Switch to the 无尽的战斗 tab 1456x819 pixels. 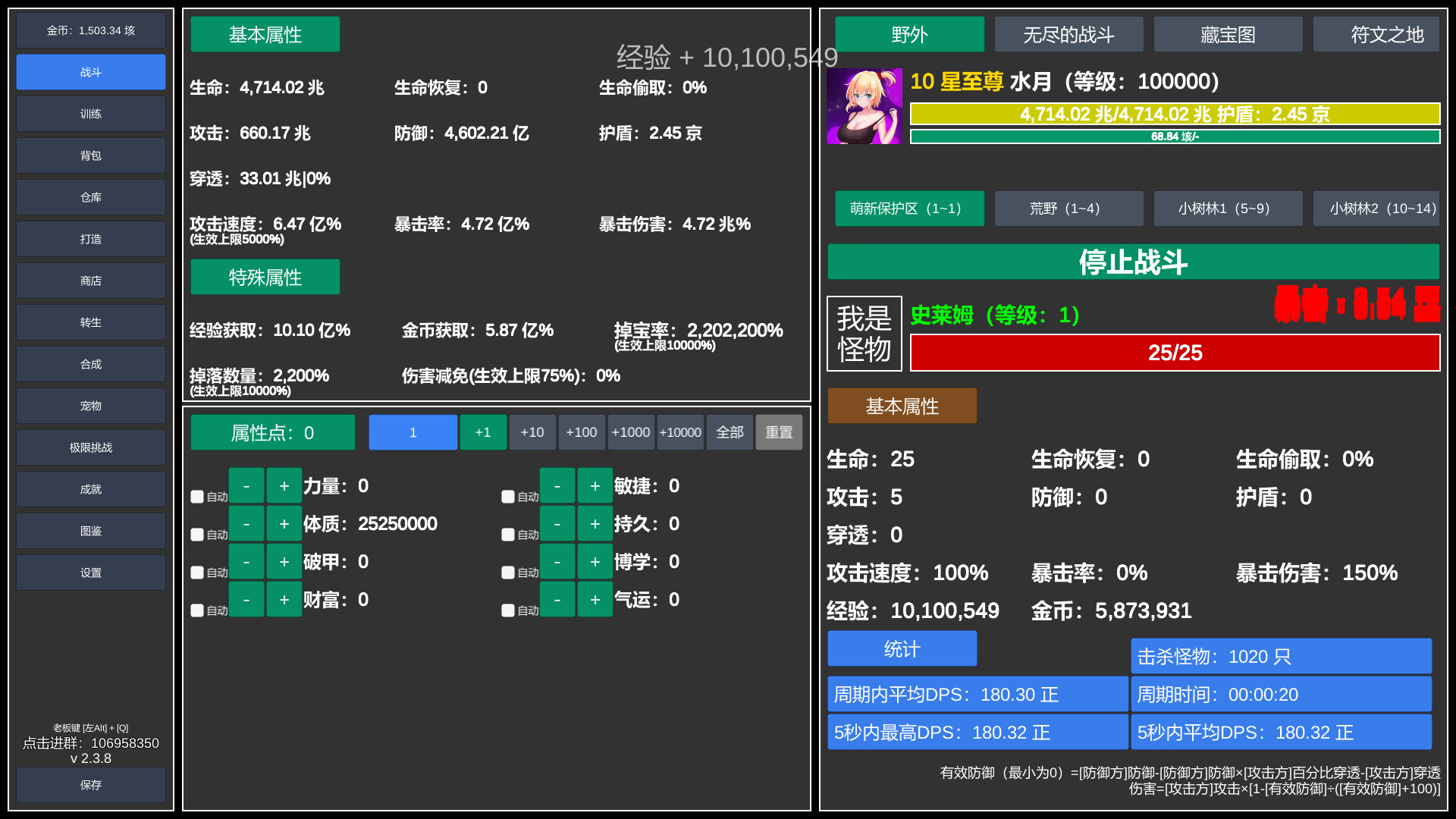click(x=1068, y=34)
